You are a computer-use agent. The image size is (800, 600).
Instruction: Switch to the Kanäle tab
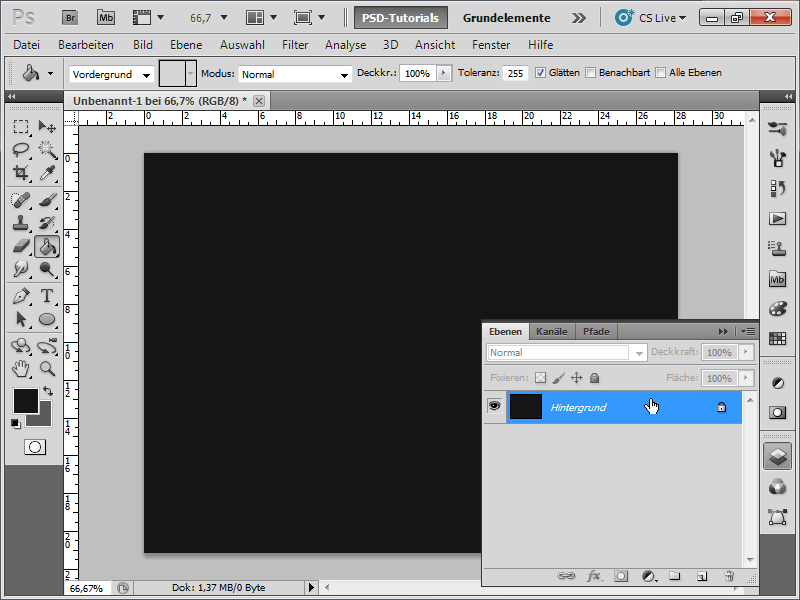[x=552, y=332]
